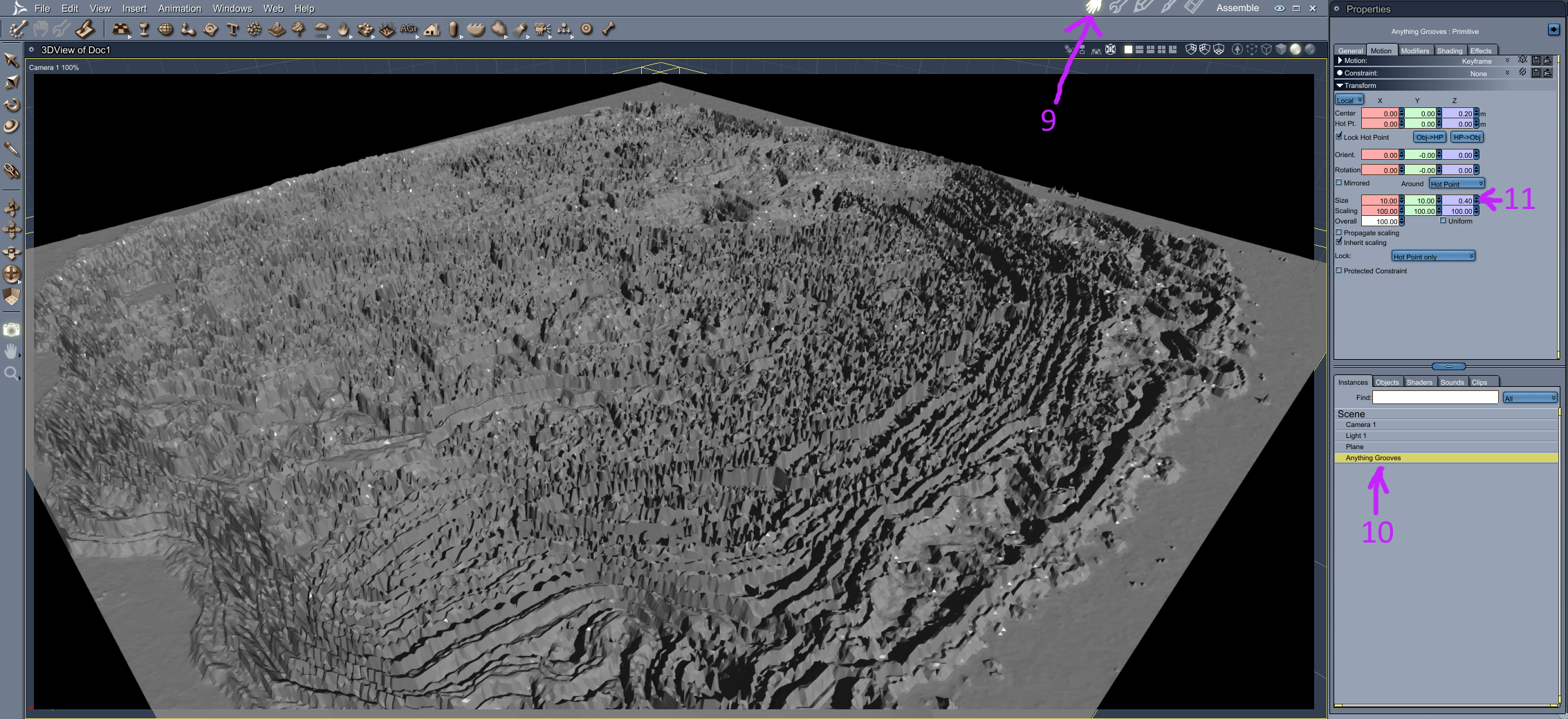
Task: Switch to the Render room film icon
Action: 1193,8
